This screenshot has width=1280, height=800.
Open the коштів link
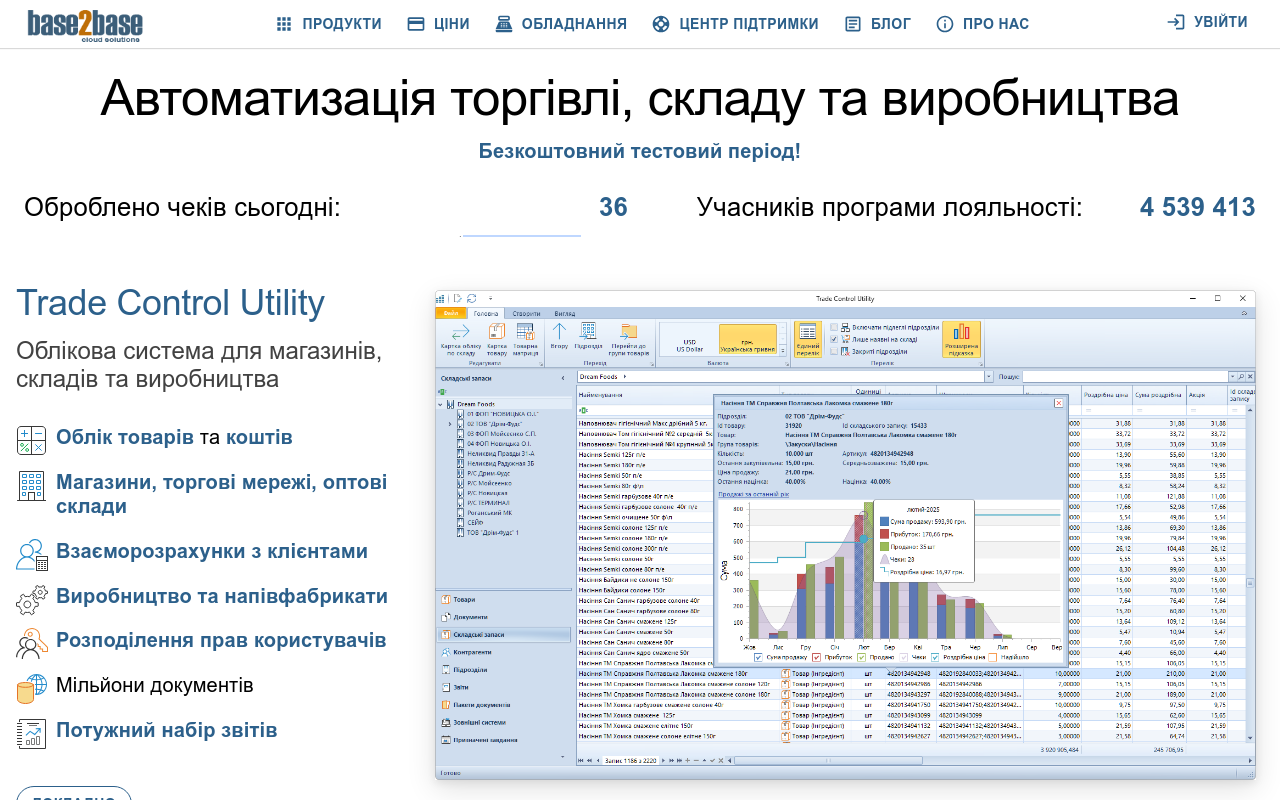259,437
